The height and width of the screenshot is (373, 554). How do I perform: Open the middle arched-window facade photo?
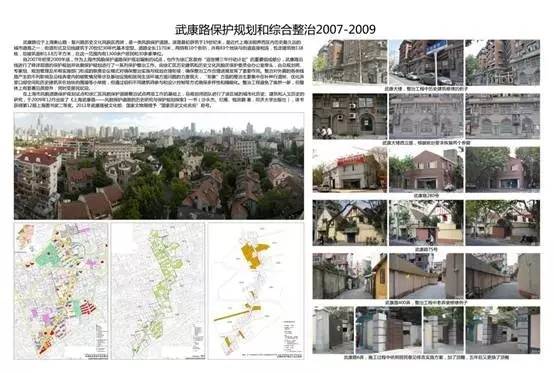coord(426,116)
